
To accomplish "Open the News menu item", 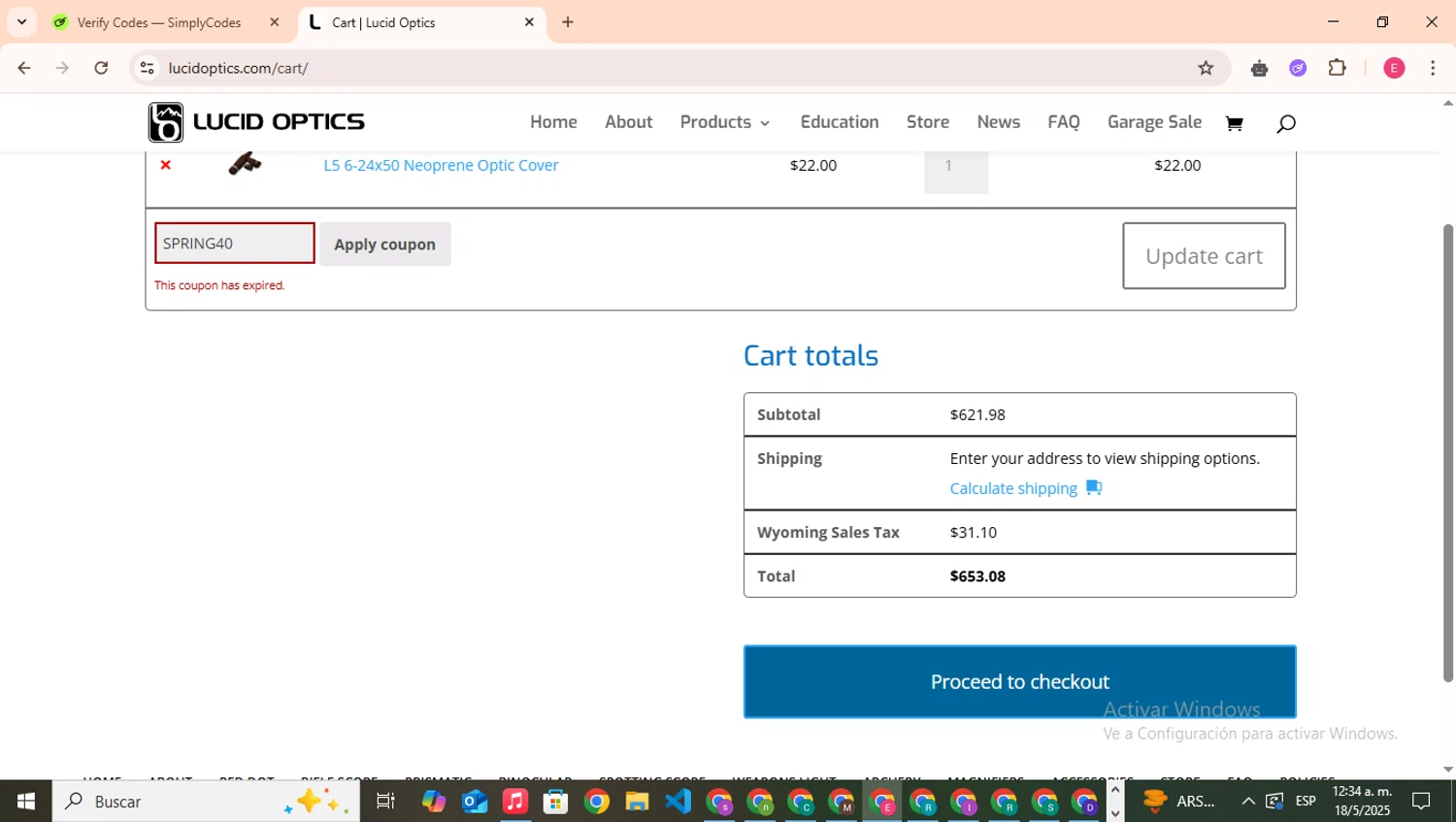I will coord(998,122).
